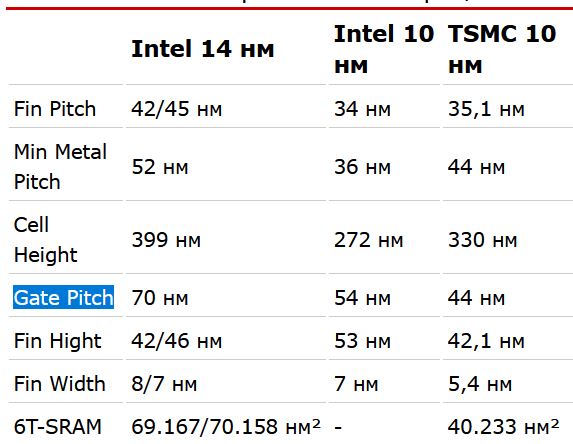Click the Cell Height row label

(45, 239)
